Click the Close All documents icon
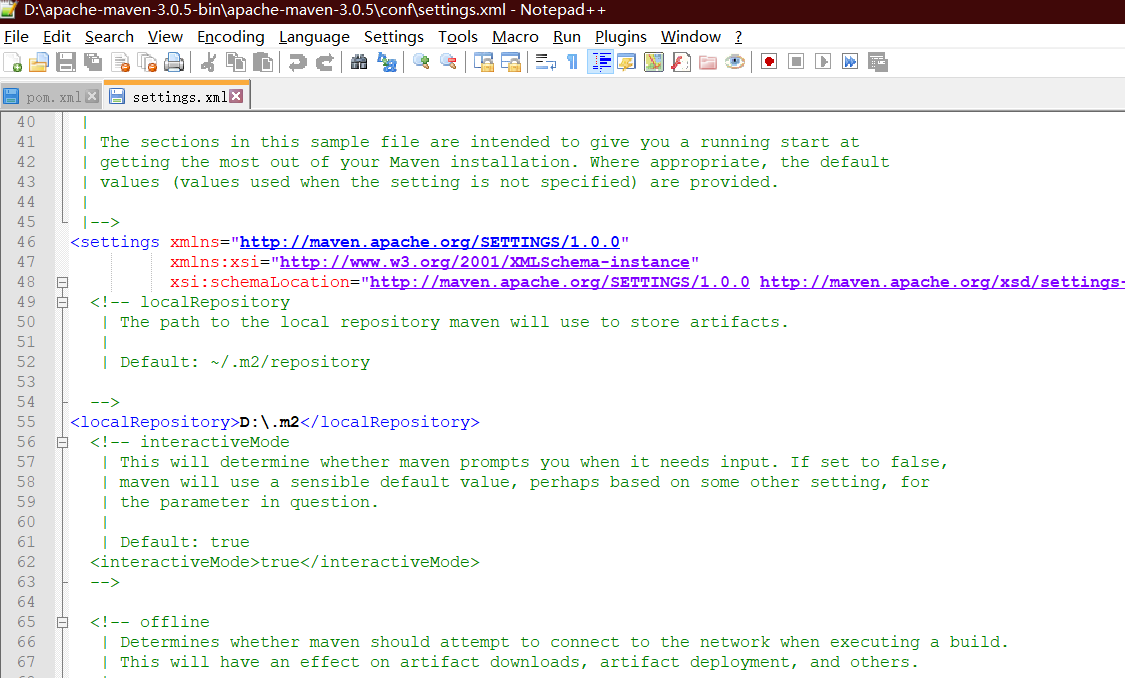The width and height of the screenshot is (1125, 678). tap(147, 62)
